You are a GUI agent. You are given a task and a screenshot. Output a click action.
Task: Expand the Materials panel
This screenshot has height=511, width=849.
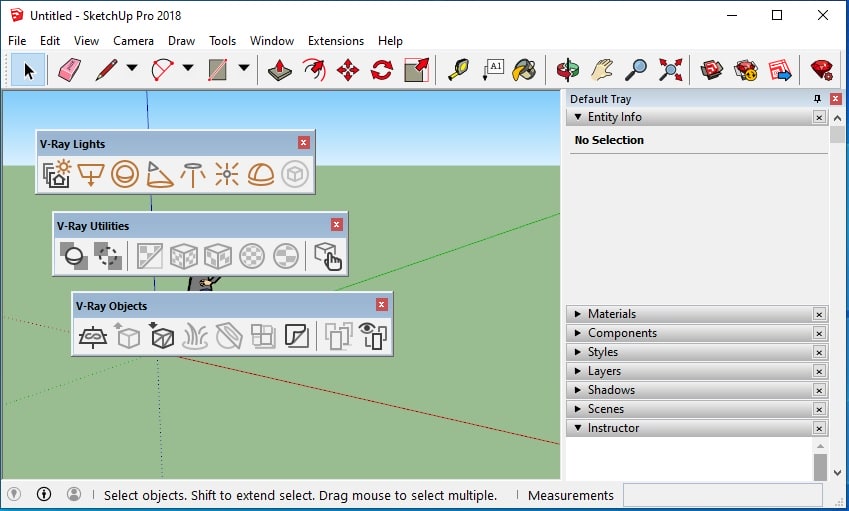click(578, 313)
